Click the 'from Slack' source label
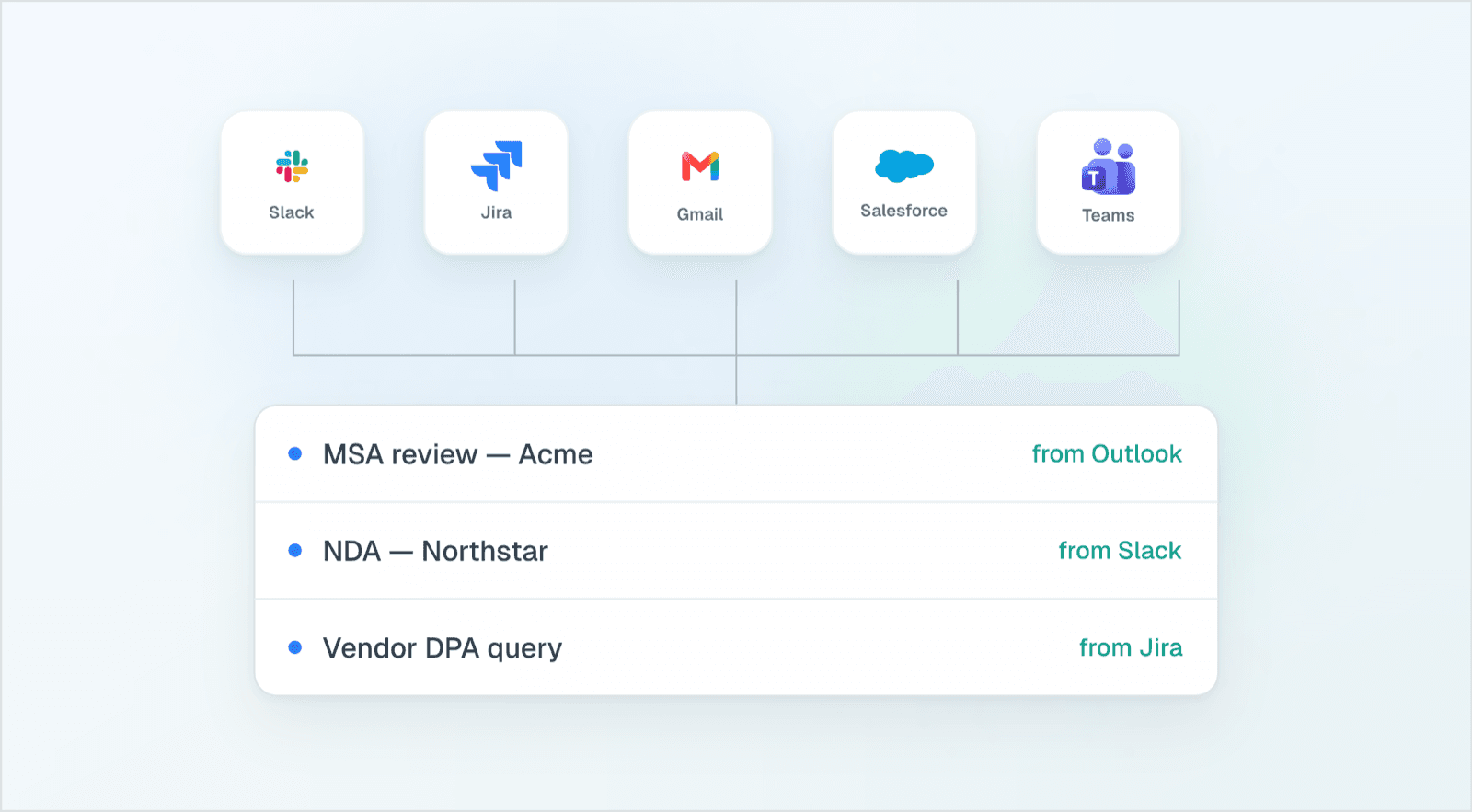This screenshot has height=812, width=1472. point(1120,551)
